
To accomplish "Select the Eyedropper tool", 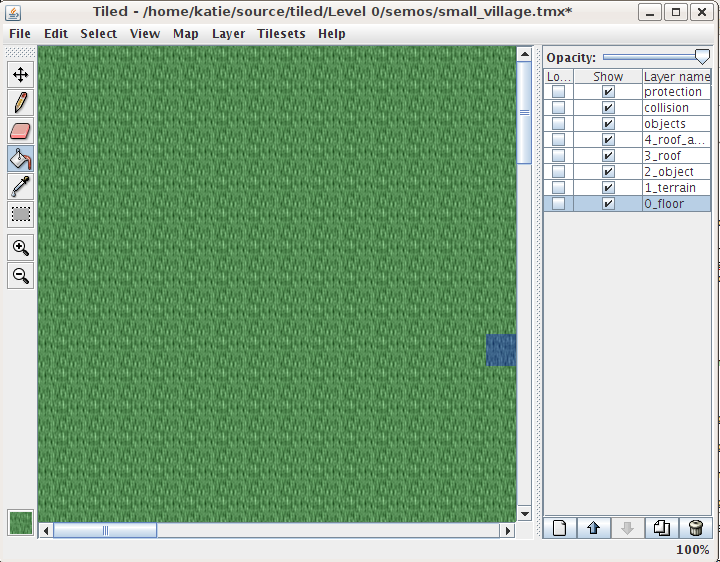I will click(x=21, y=186).
